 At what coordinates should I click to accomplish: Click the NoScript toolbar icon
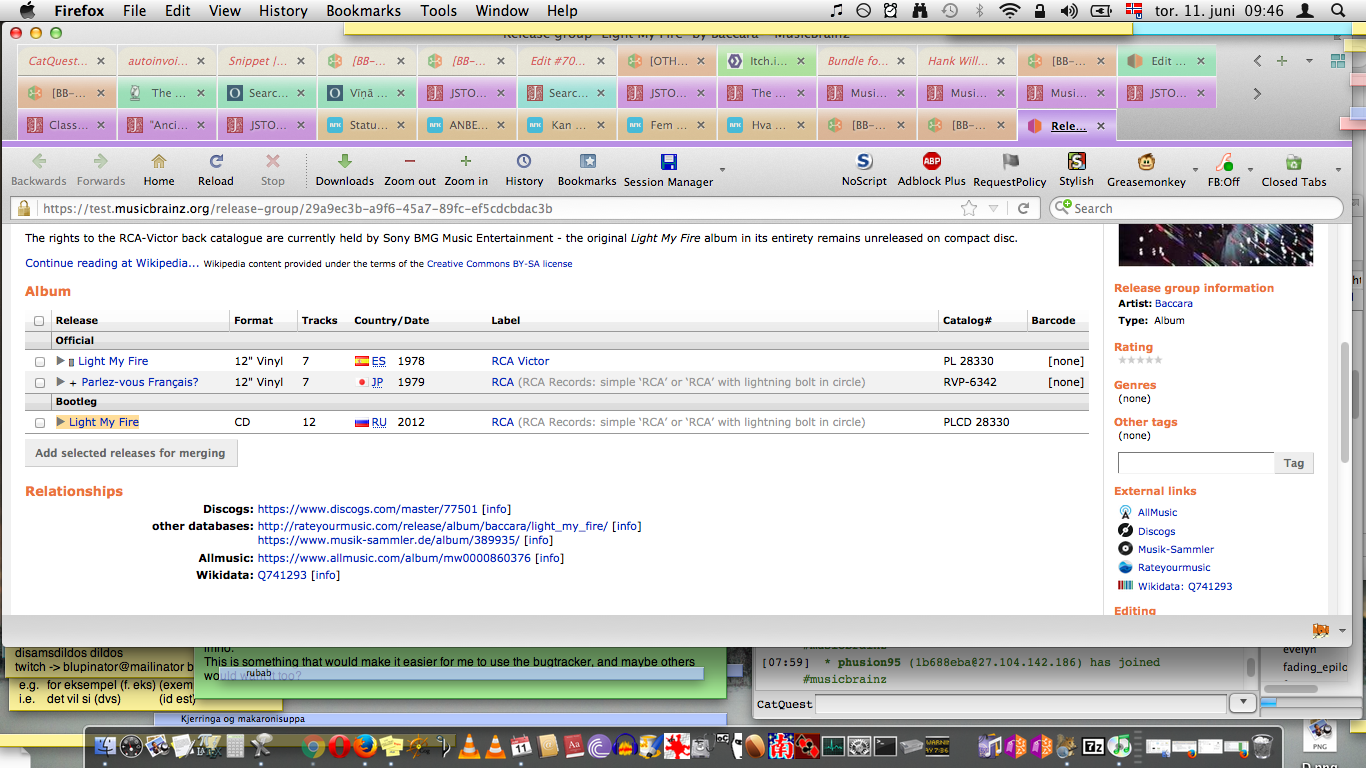click(x=864, y=161)
